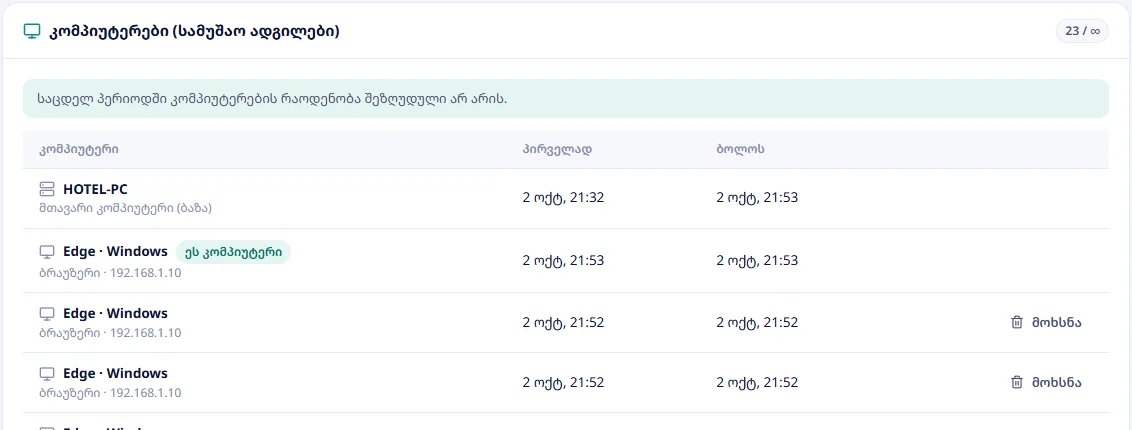Click the კომპიუტერები (სამუშაო ადგილები) heading
Screen dimensions: 1132x430
click(193, 32)
